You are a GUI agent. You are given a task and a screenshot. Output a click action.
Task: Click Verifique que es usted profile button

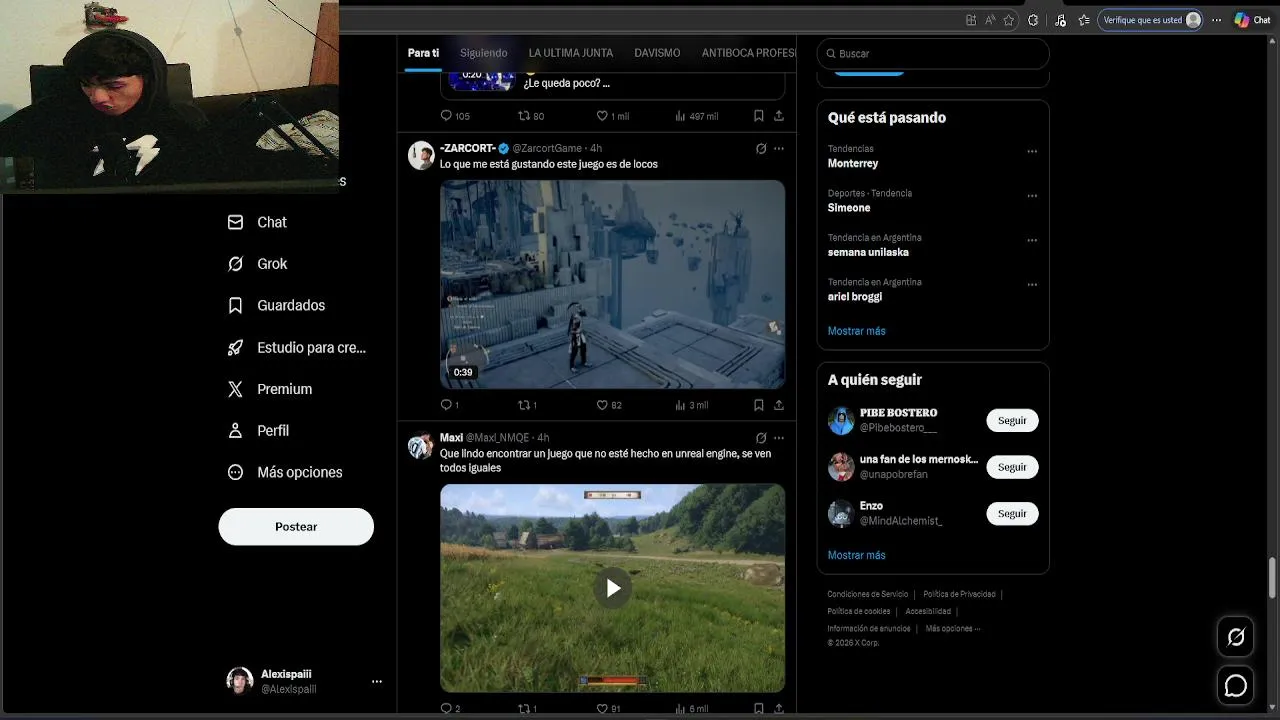[x=1150, y=20]
